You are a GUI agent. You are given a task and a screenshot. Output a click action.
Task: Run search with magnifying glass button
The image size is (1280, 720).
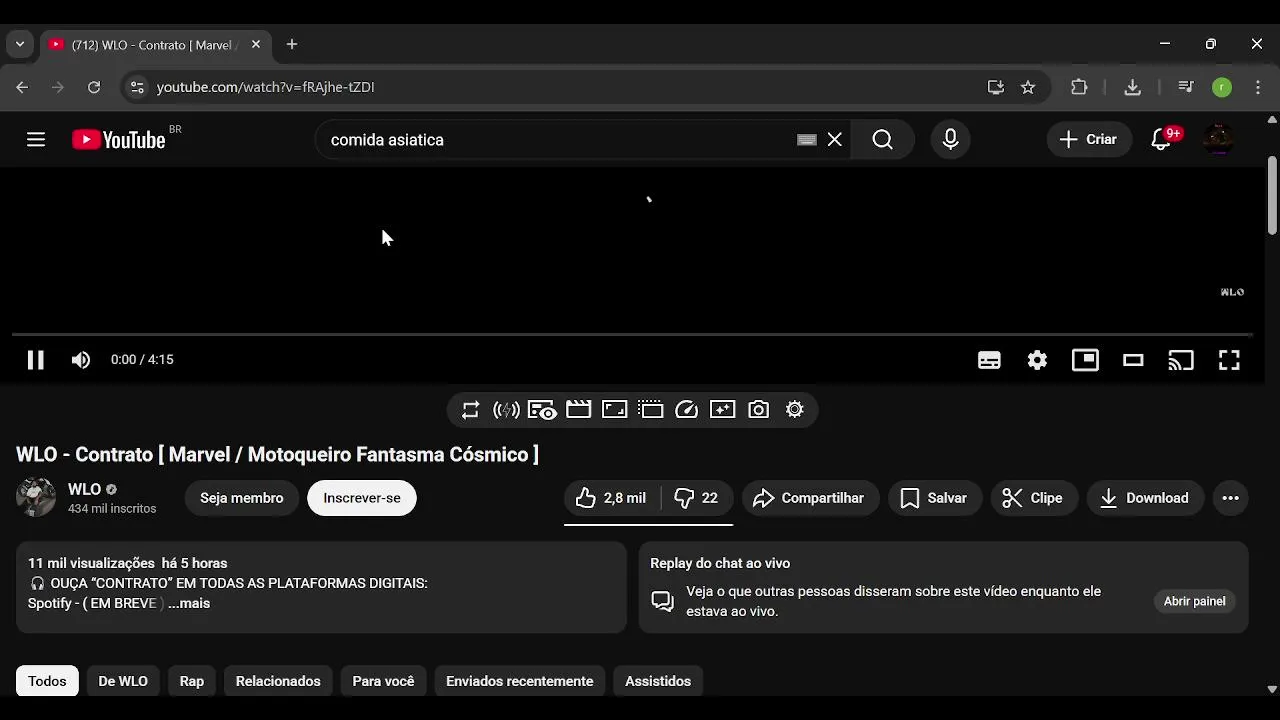pos(883,140)
